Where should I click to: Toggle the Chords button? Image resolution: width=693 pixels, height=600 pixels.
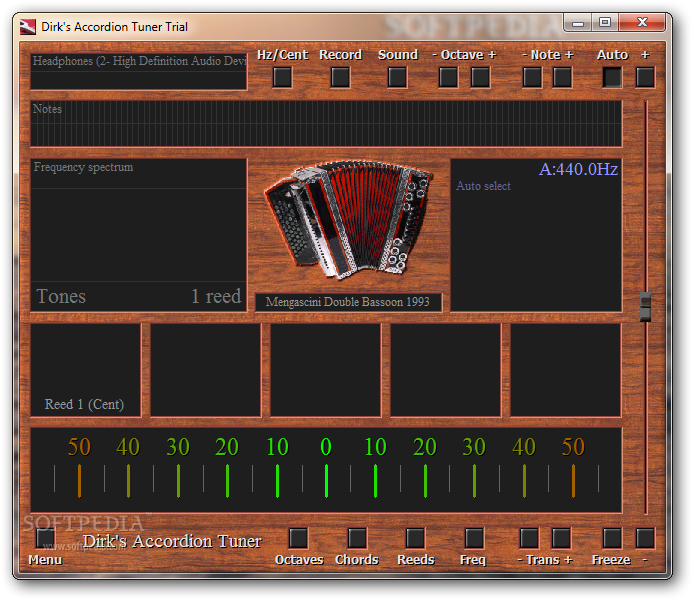(357, 538)
